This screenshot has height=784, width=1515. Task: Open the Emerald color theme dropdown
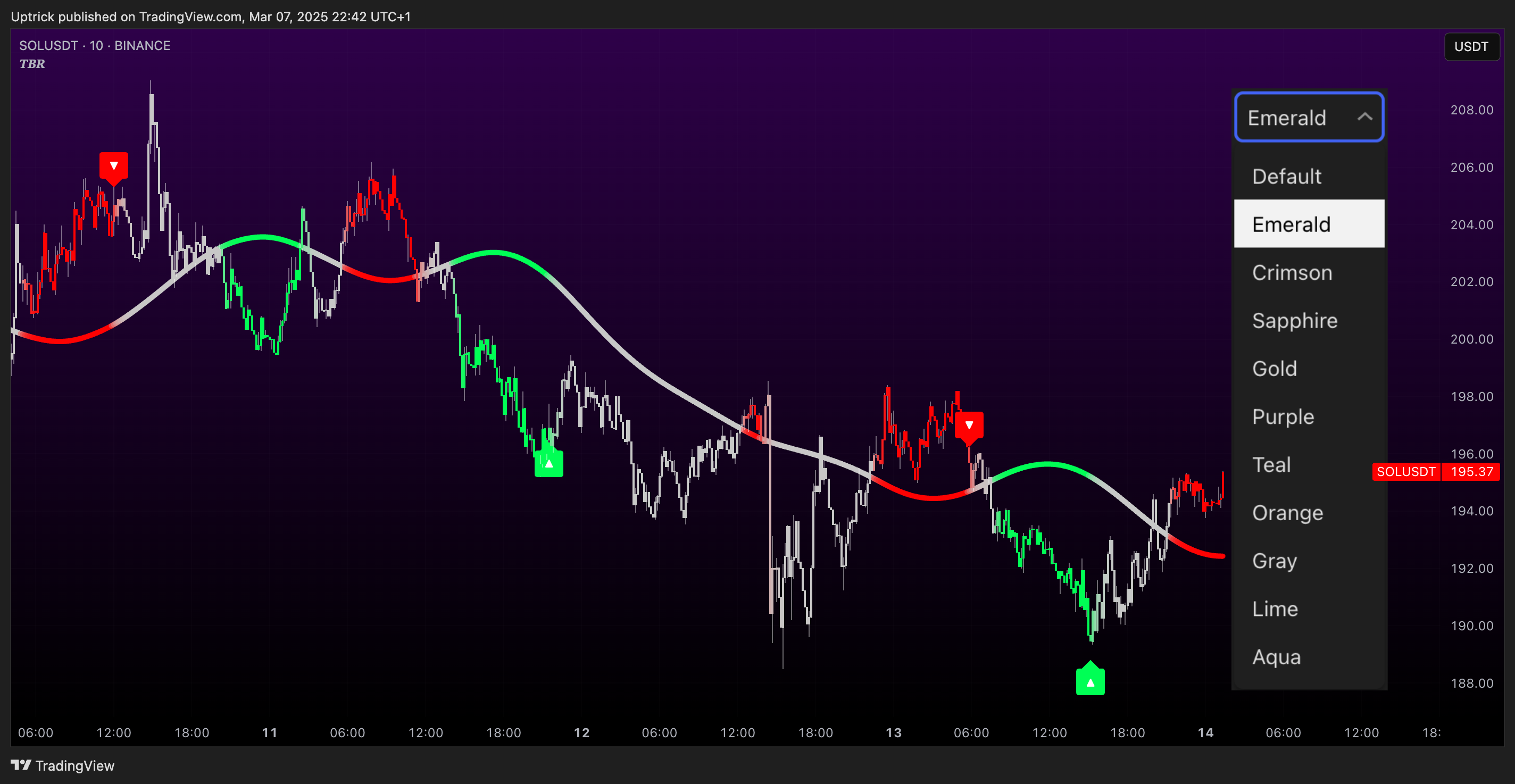tap(1309, 117)
